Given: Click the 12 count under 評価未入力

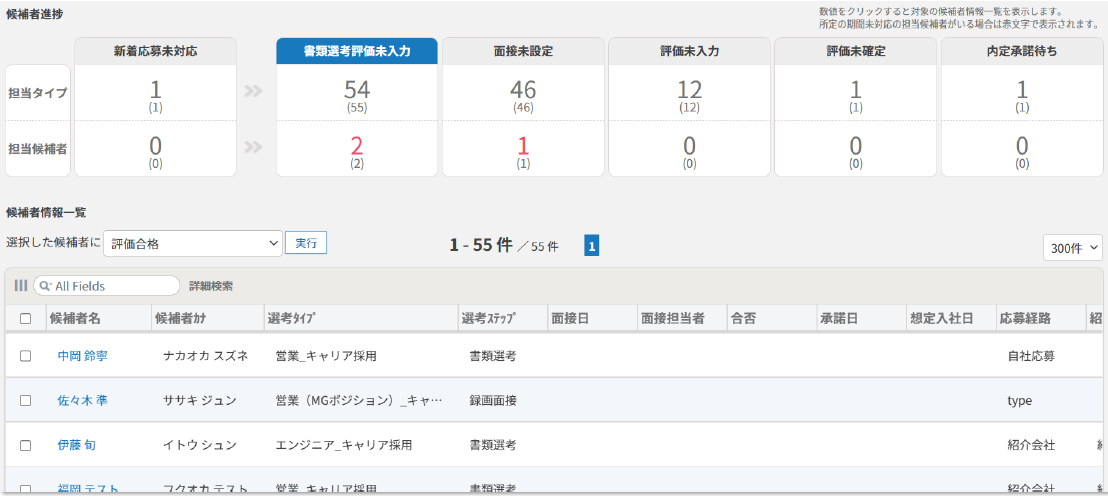Looking at the screenshot, I should 689,89.
